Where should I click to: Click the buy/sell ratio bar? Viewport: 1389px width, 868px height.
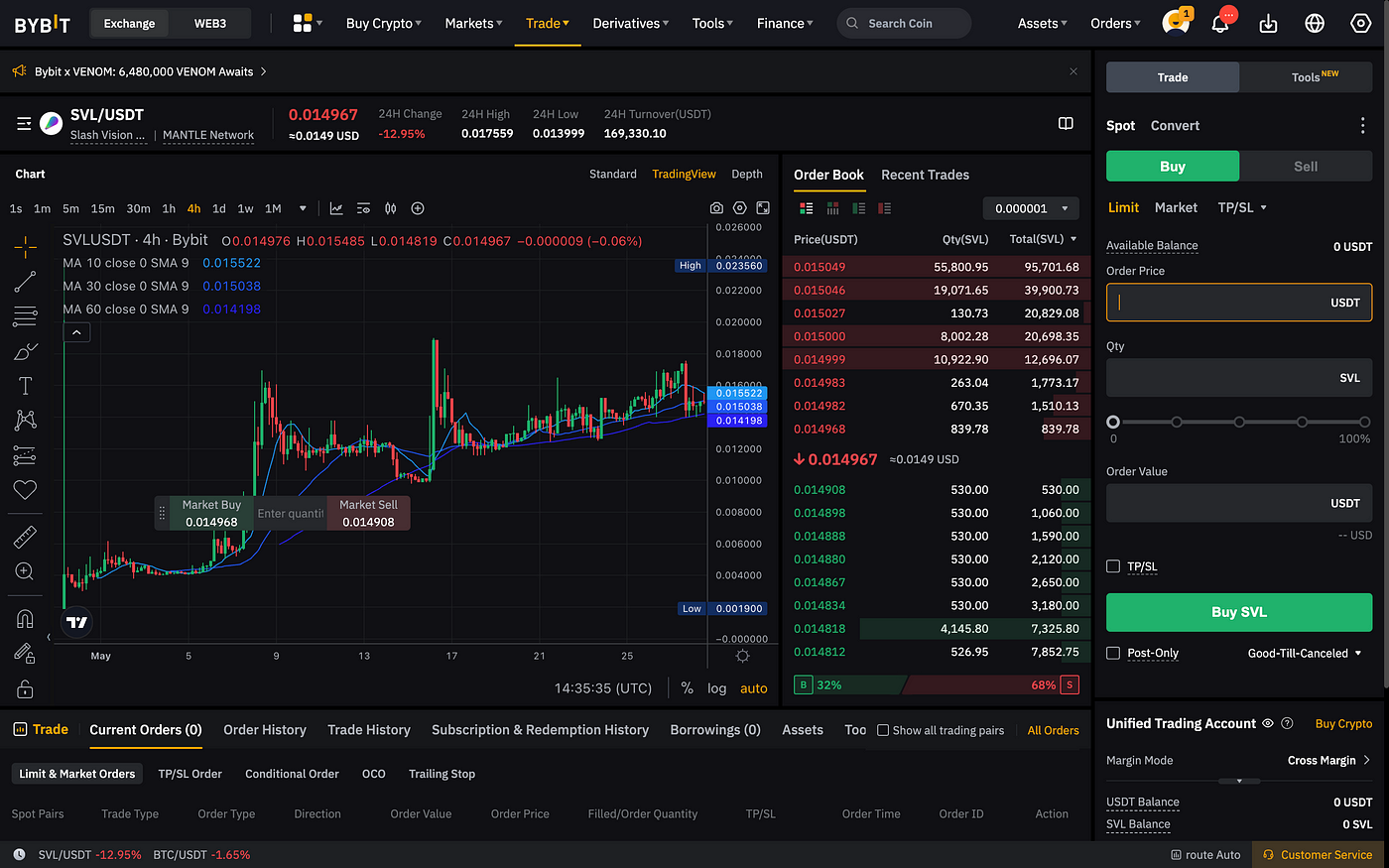pyautogui.click(x=936, y=684)
